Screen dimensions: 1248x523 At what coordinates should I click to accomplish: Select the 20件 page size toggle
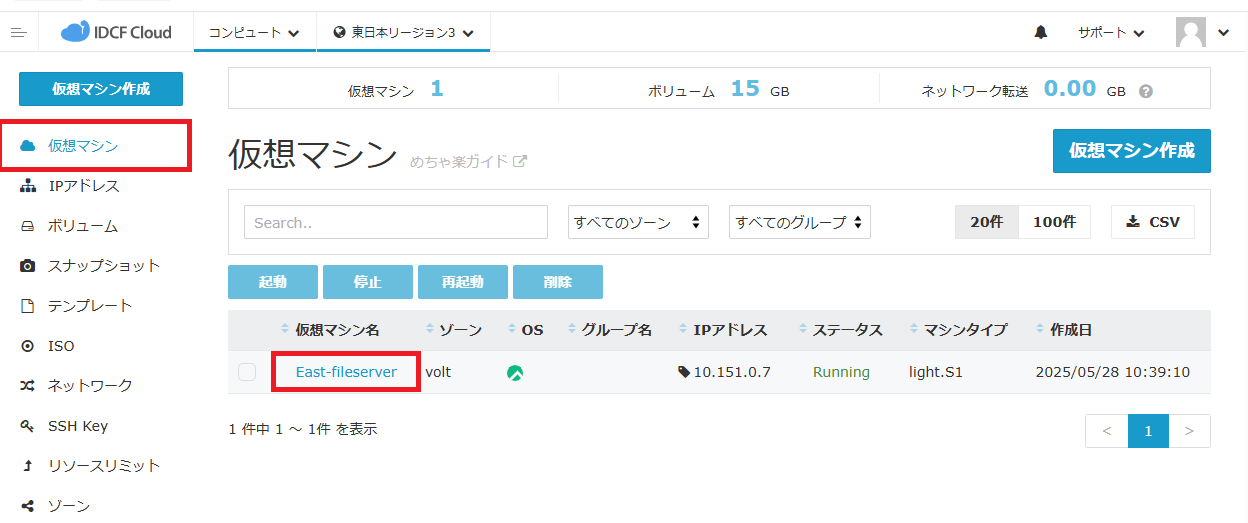986,222
